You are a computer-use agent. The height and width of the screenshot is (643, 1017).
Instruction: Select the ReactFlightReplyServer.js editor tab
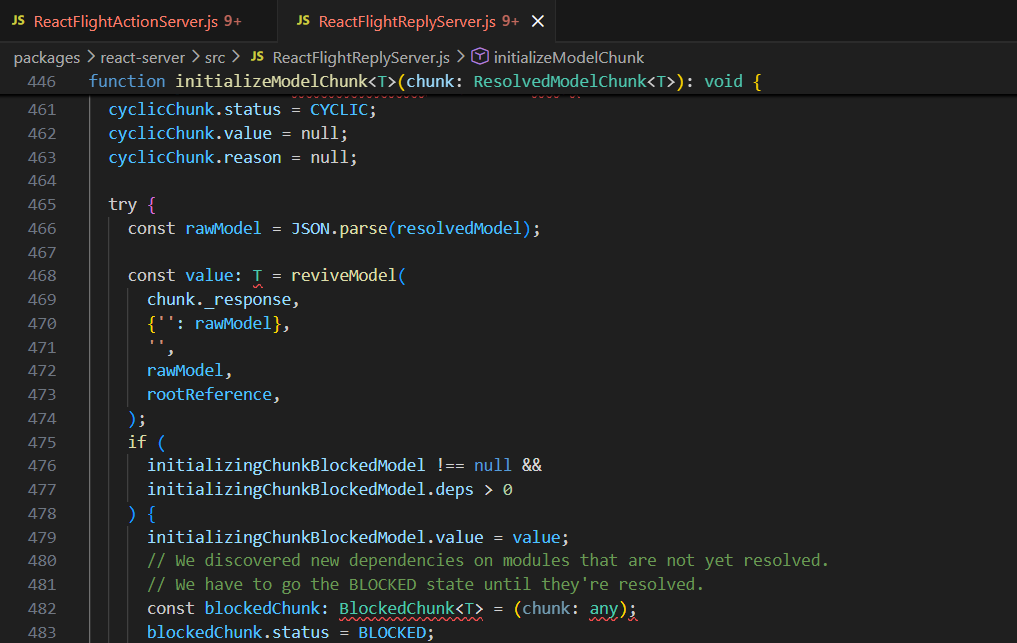[406, 21]
